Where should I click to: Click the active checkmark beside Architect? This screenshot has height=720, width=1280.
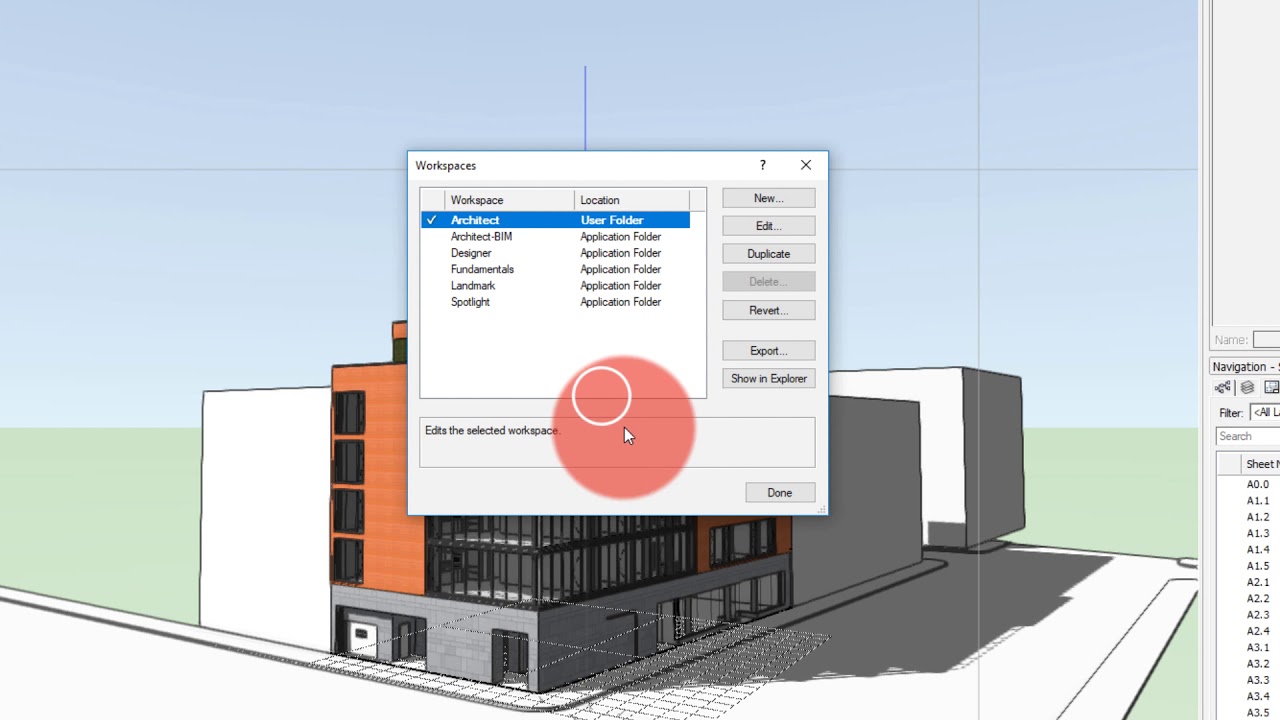pyautogui.click(x=431, y=220)
